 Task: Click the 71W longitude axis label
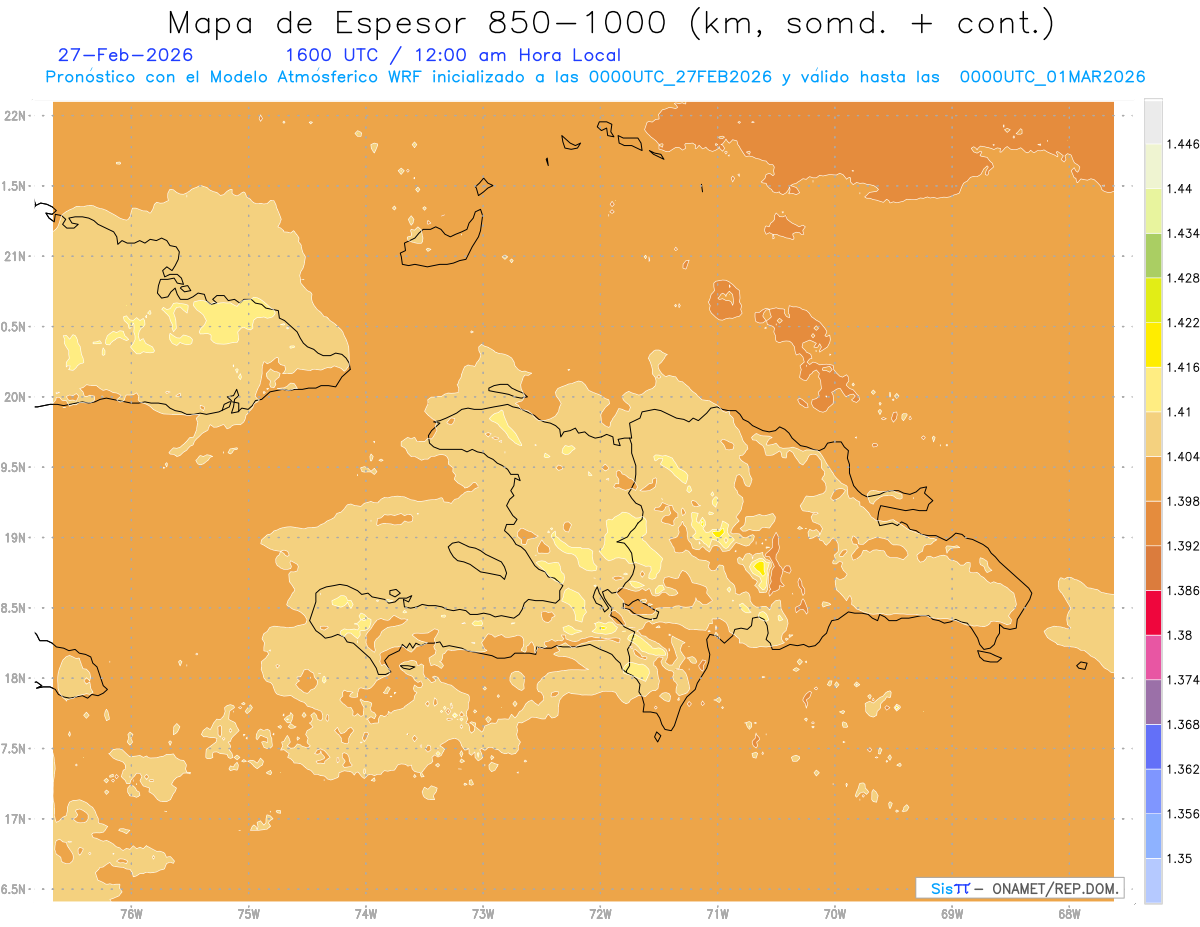point(717,914)
